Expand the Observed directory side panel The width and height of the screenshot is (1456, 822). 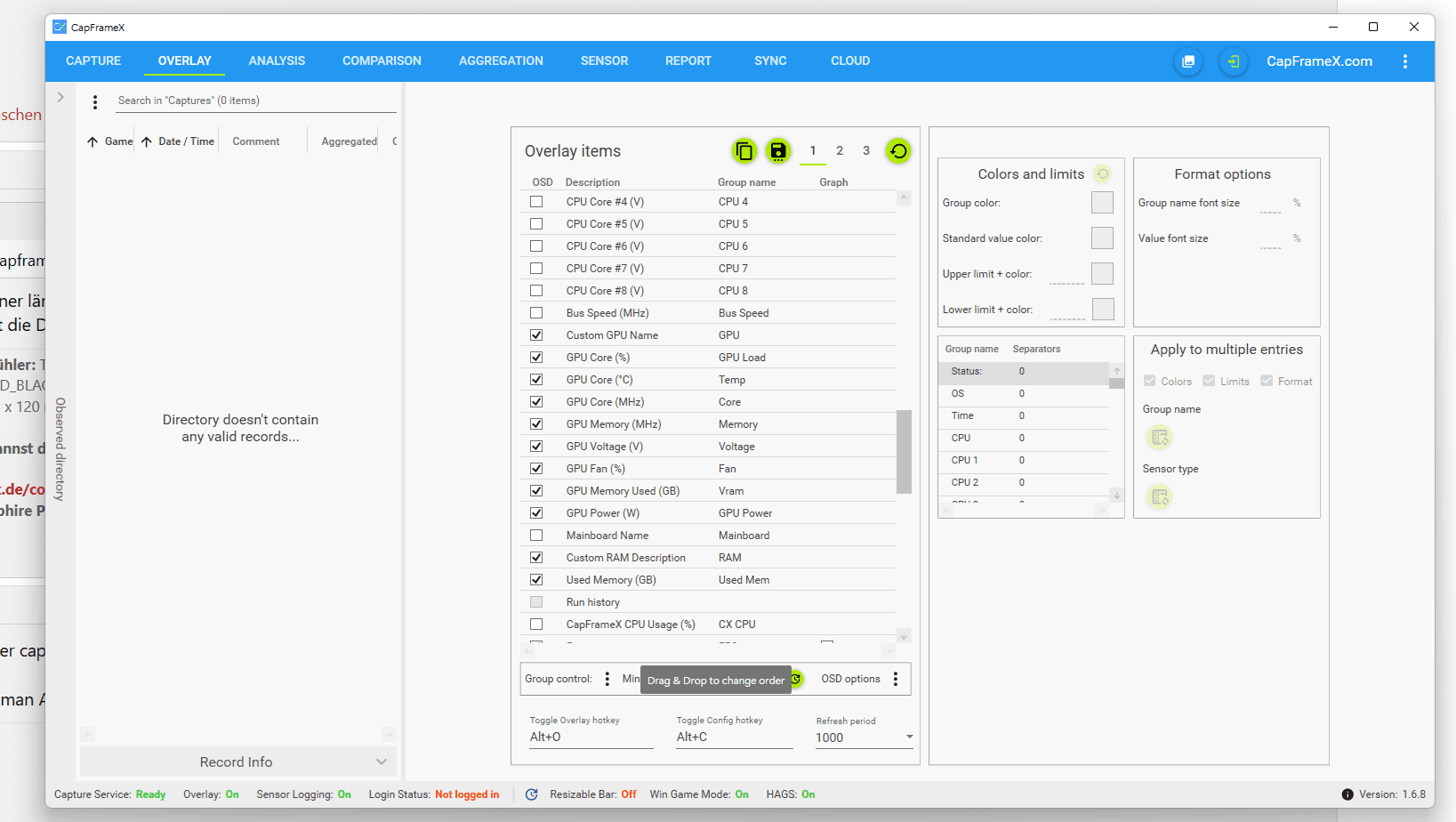point(60,97)
